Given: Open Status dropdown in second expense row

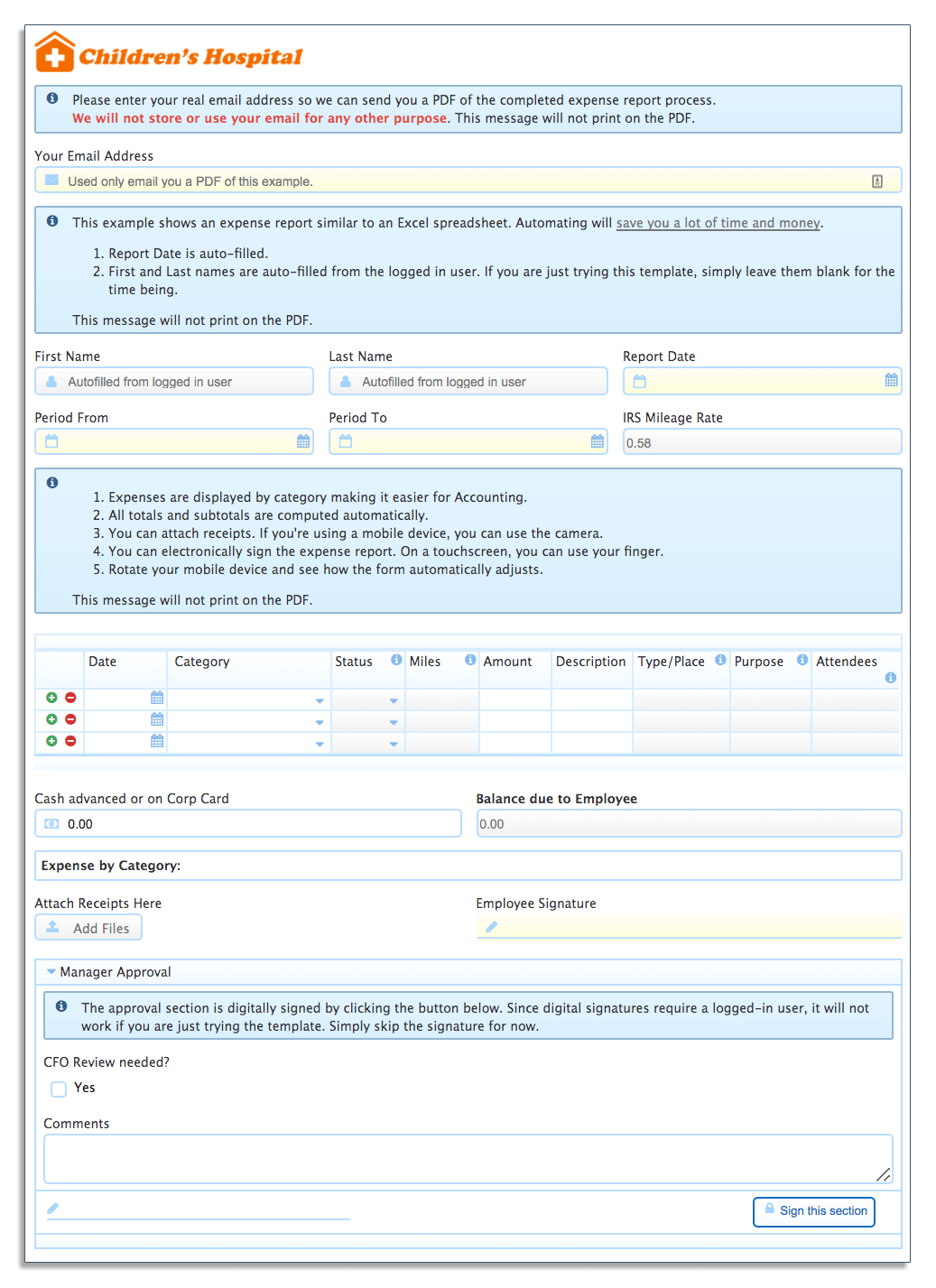Looking at the screenshot, I should 394,723.
